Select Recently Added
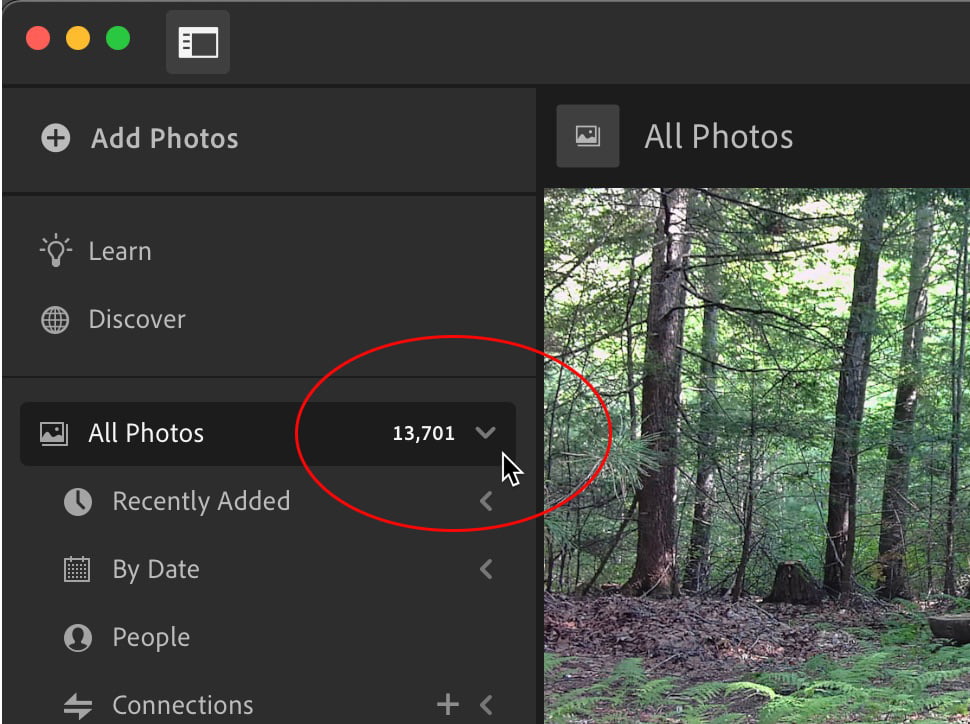 click(x=201, y=501)
